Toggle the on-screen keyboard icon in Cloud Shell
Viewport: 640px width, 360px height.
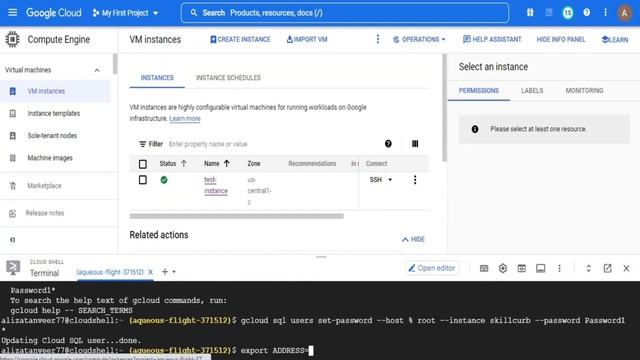click(484, 269)
